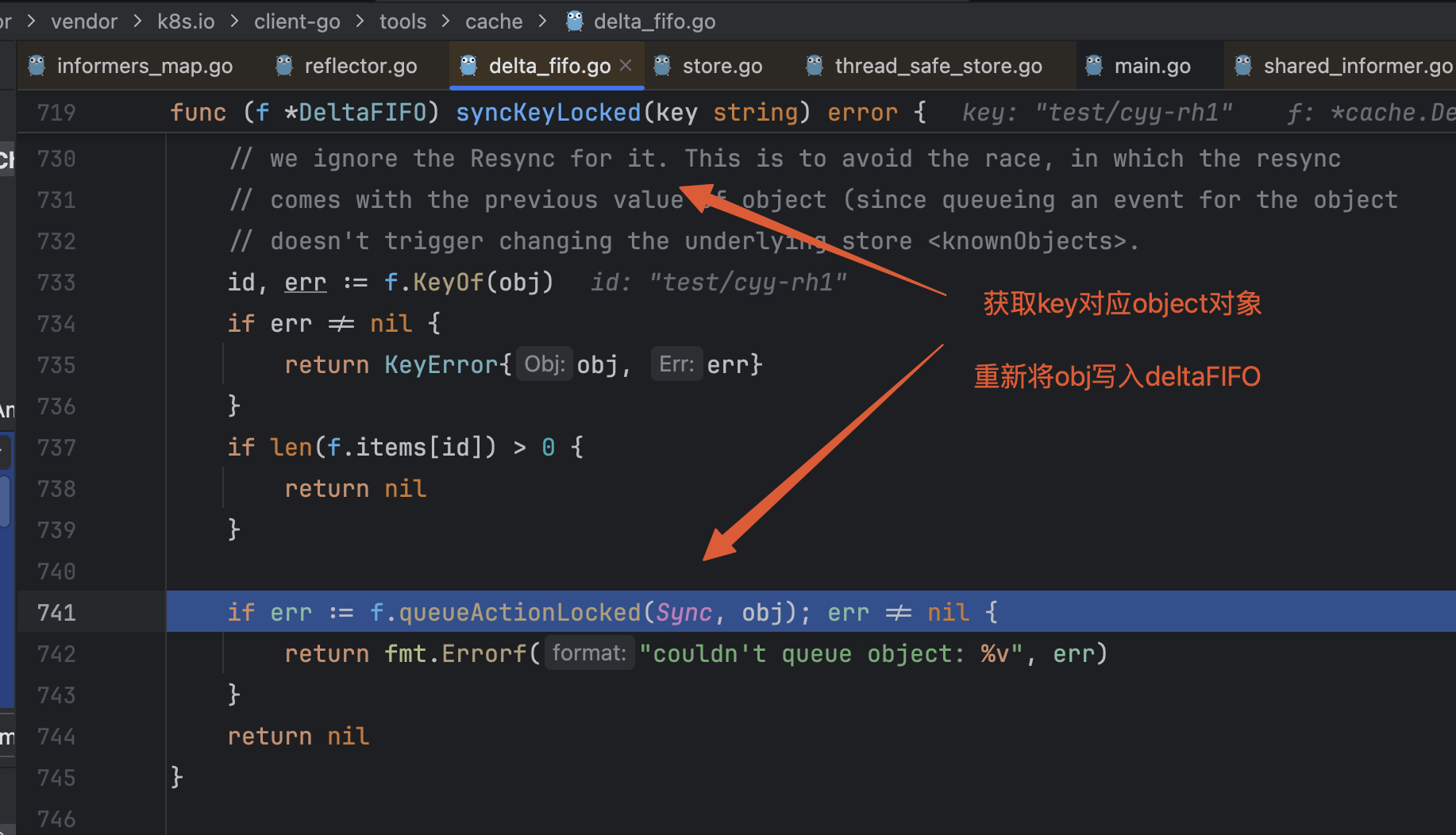Click the Sync argument on line 741

tap(684, 613)
